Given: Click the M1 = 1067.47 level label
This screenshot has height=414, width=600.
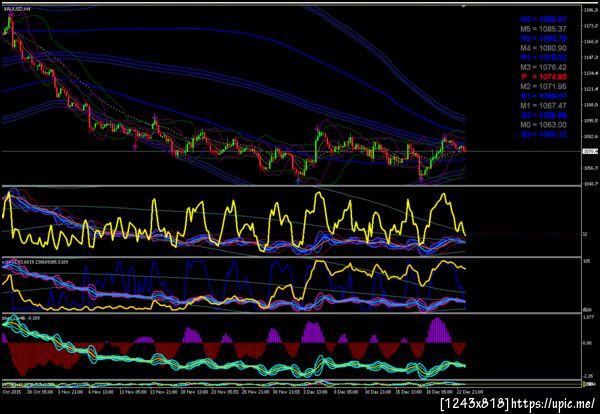Looking at the screenshot, I should point(543,106).
